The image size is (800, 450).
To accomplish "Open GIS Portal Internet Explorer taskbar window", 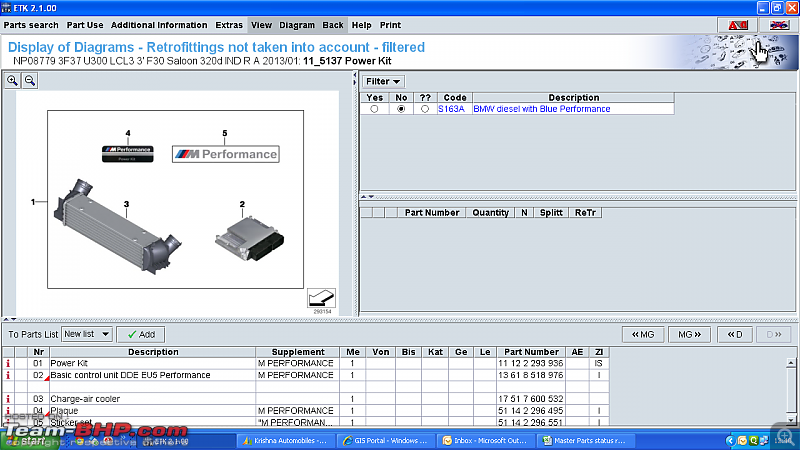I will pyautogui.click(x=386, y=440).
